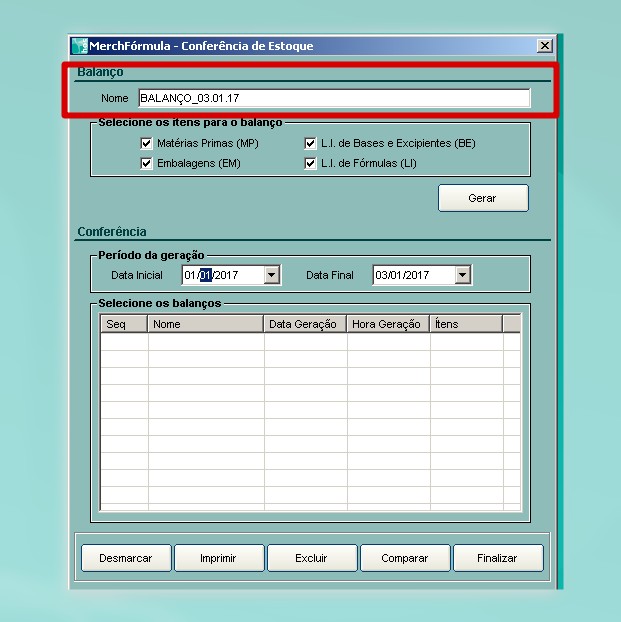This screenshot has height=622, width=621.
Task: Click the Nome column header in table
Action: [206, 324]
